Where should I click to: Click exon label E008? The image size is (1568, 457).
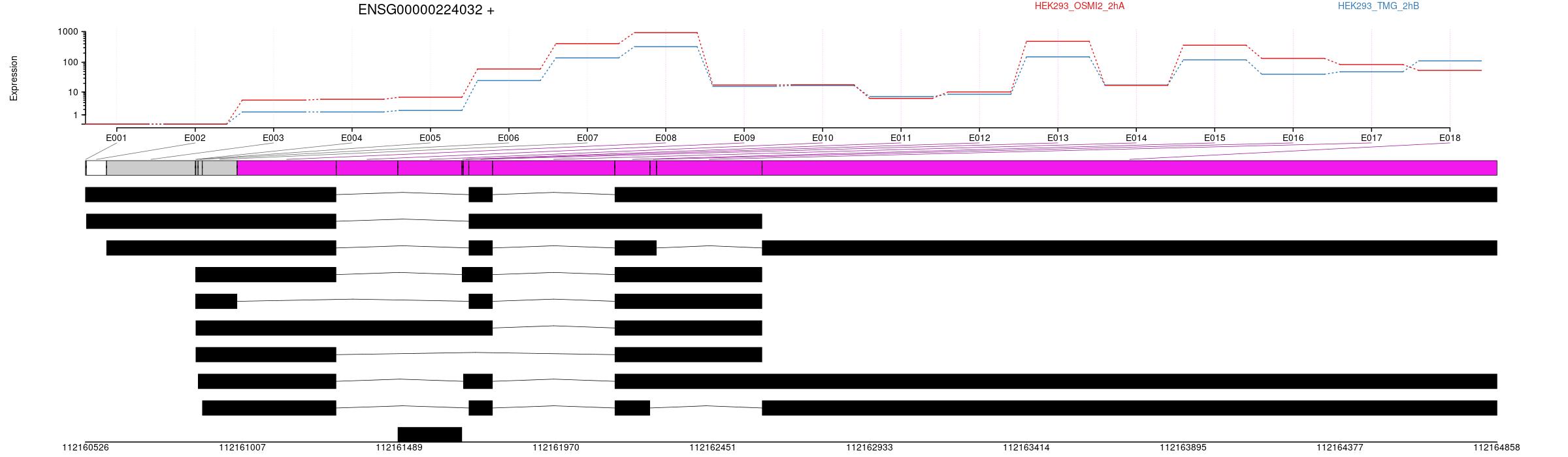[666, 138]
